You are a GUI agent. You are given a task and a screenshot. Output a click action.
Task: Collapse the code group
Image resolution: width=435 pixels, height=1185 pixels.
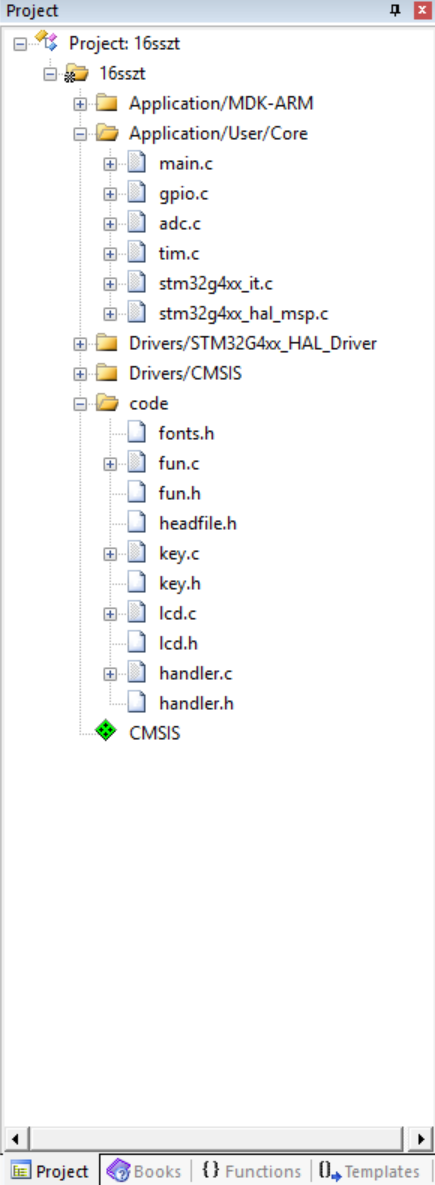click(x=80, y=404)
